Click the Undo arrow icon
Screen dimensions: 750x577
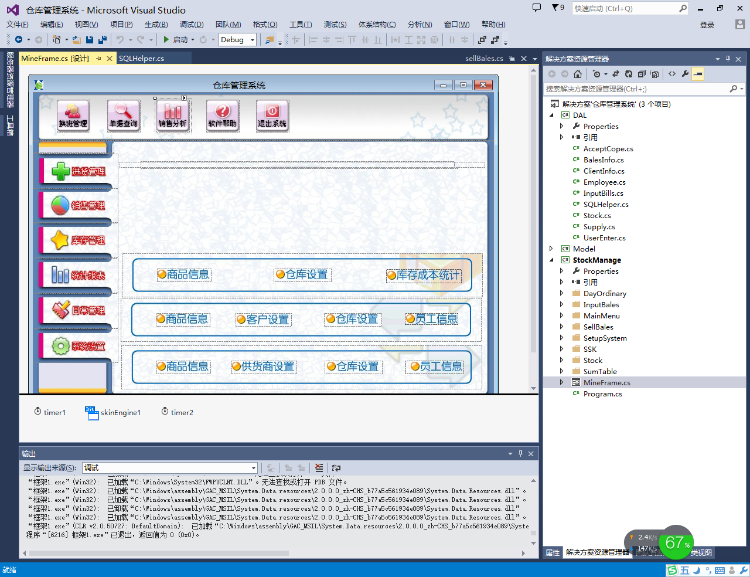tap(120, 40)
